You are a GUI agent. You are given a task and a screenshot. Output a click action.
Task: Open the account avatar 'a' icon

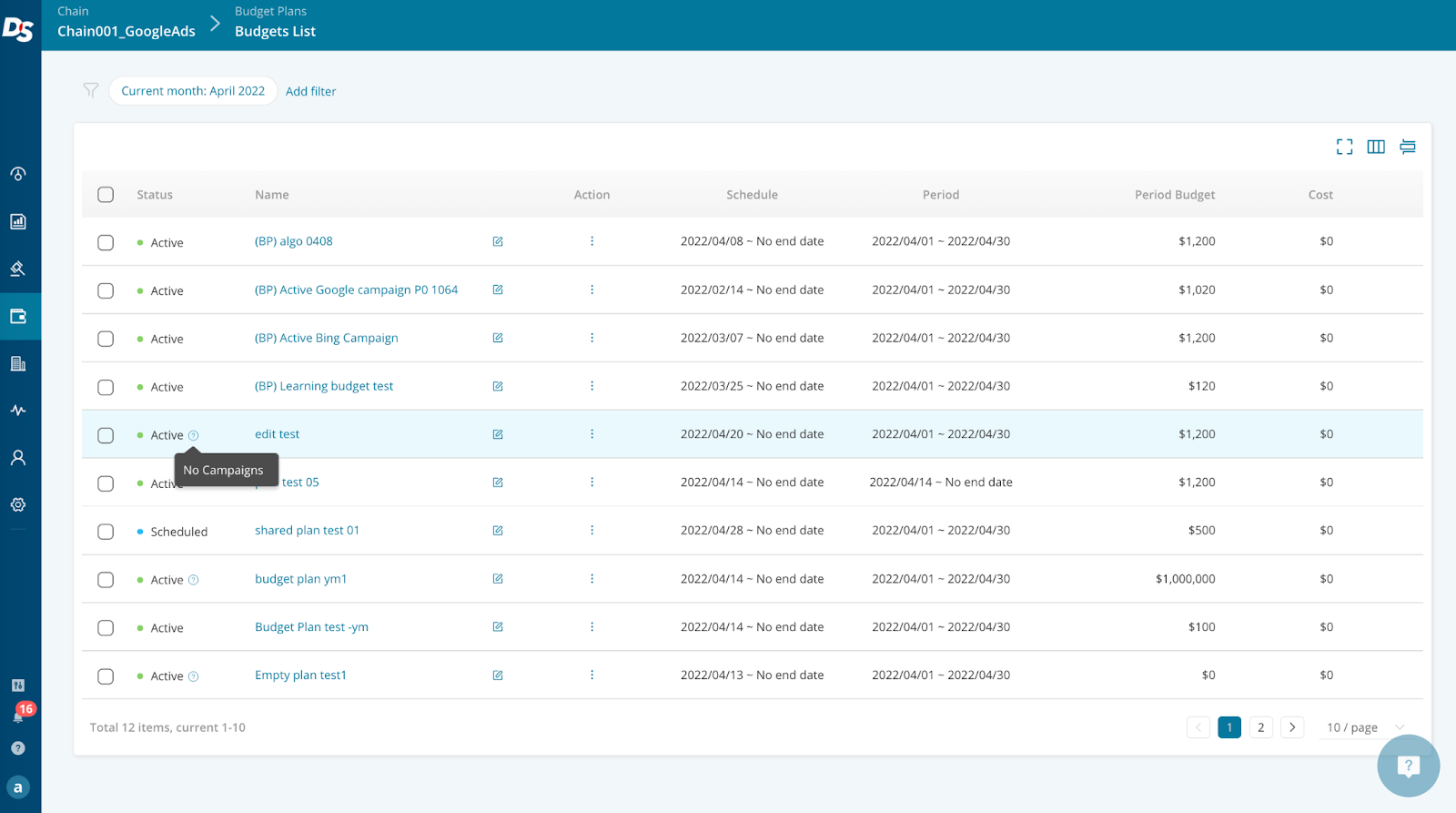tap(18, 788)
